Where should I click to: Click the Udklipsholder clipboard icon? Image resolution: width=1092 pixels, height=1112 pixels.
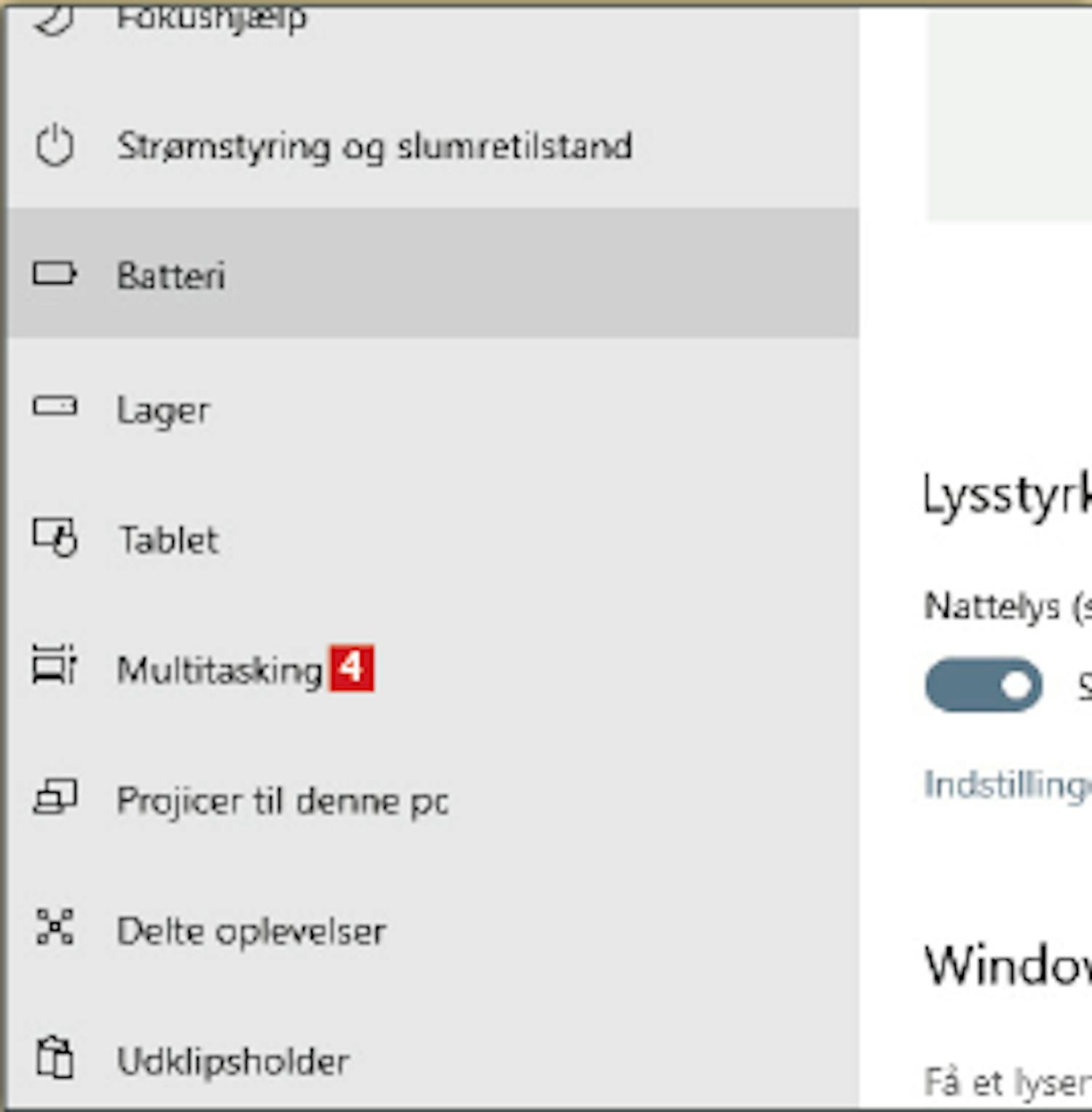click(55, 1057)
